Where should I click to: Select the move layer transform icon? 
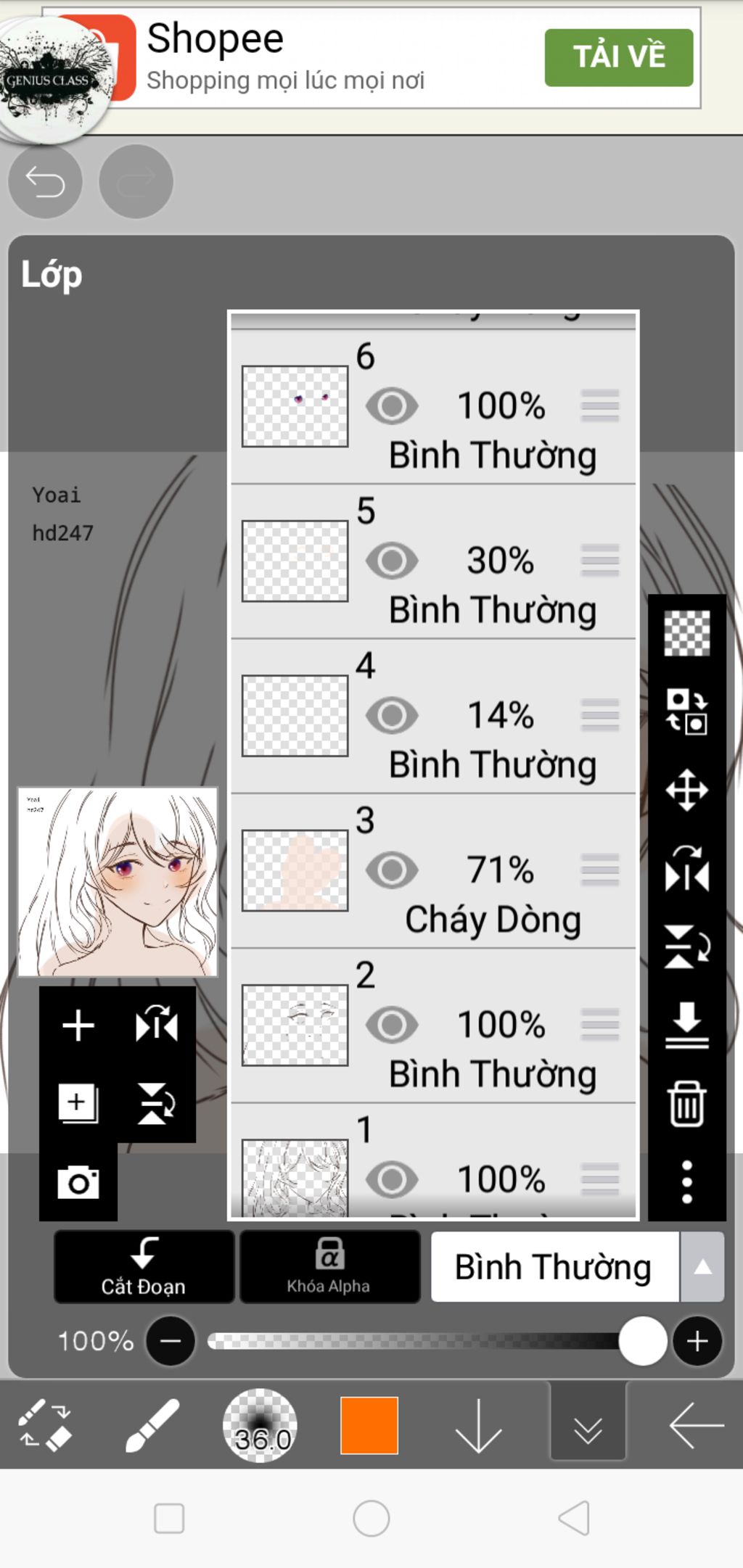[x=686, y=790]
